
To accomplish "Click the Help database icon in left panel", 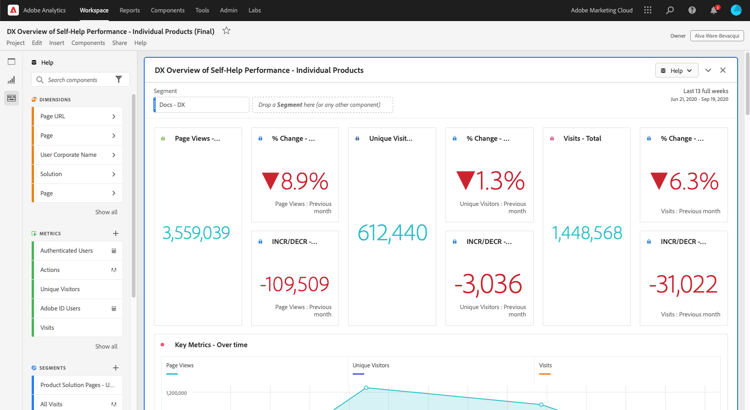I will pos(34,62).
